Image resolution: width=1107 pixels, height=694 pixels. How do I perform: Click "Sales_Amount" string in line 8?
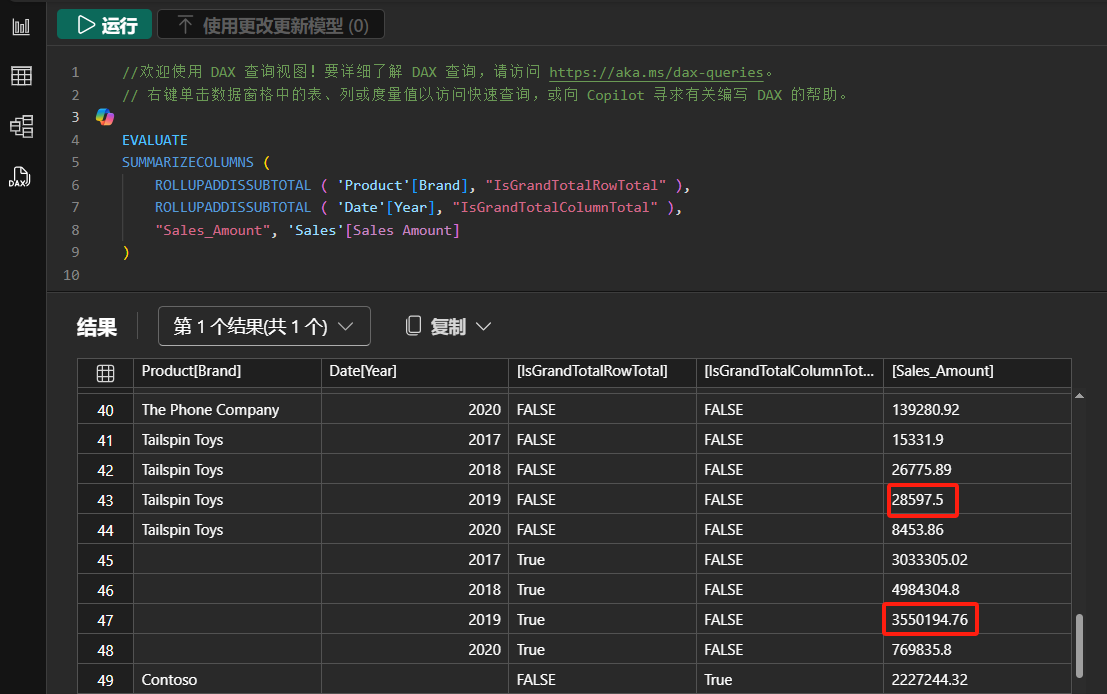[213, 230]
